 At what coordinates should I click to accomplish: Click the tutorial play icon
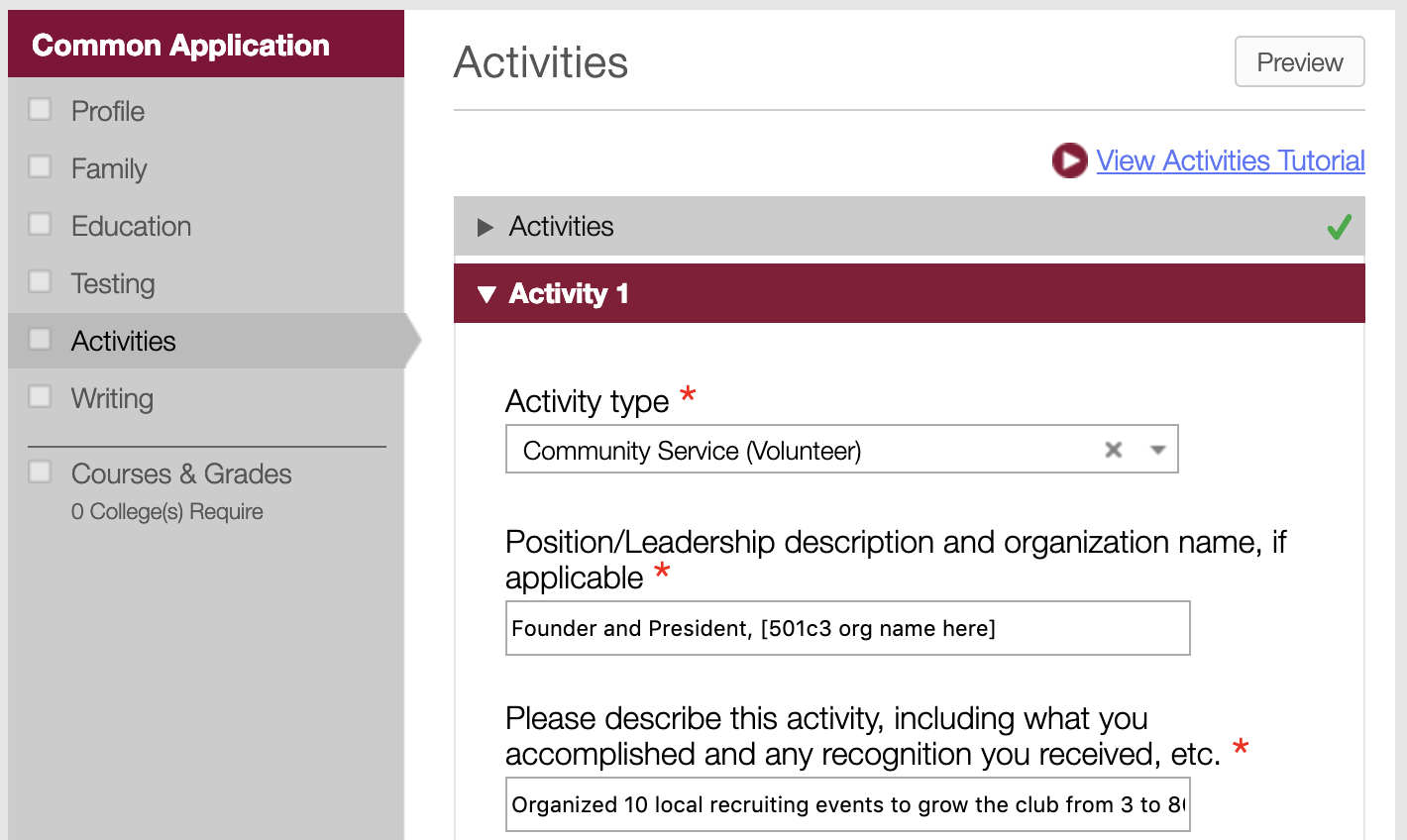point(1069,160)
